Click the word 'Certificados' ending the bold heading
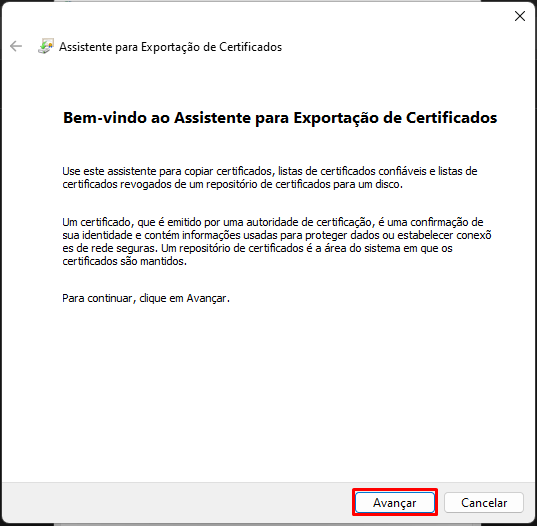Image resolution: width=537 pixels, height=526 pixels. point(451,118)
